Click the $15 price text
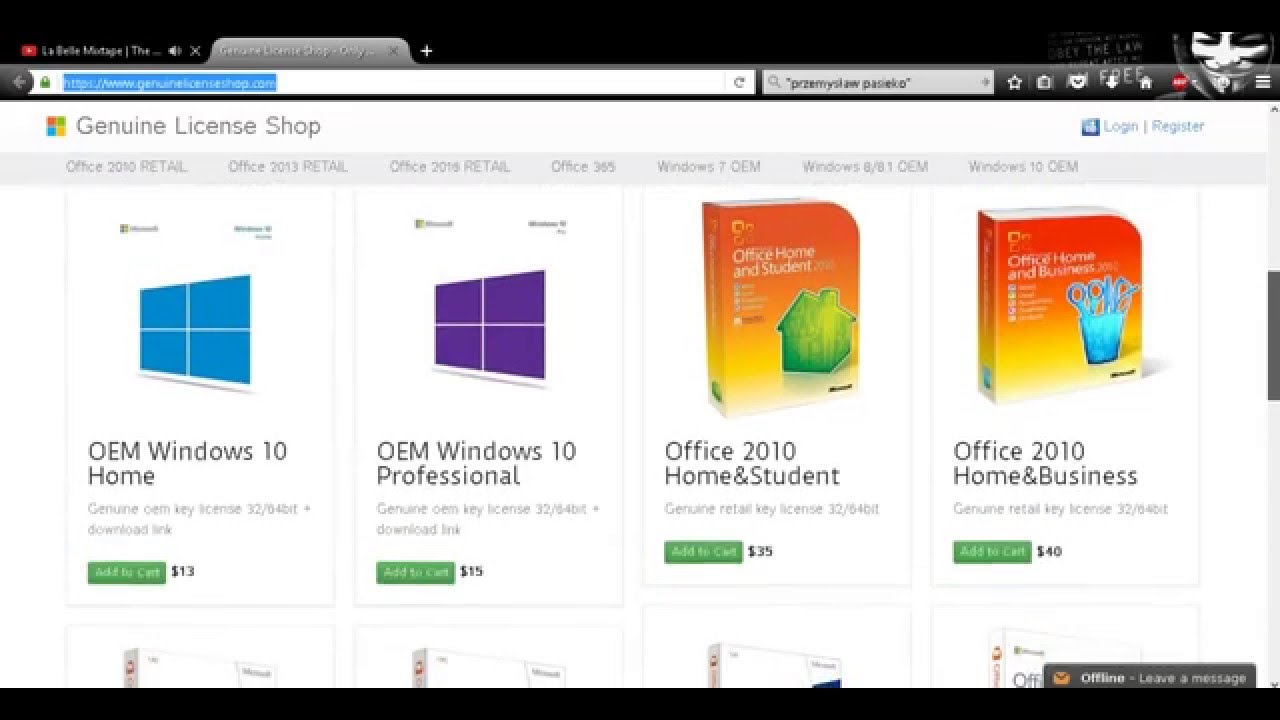The image size is (1280, 720). (471, 572)
